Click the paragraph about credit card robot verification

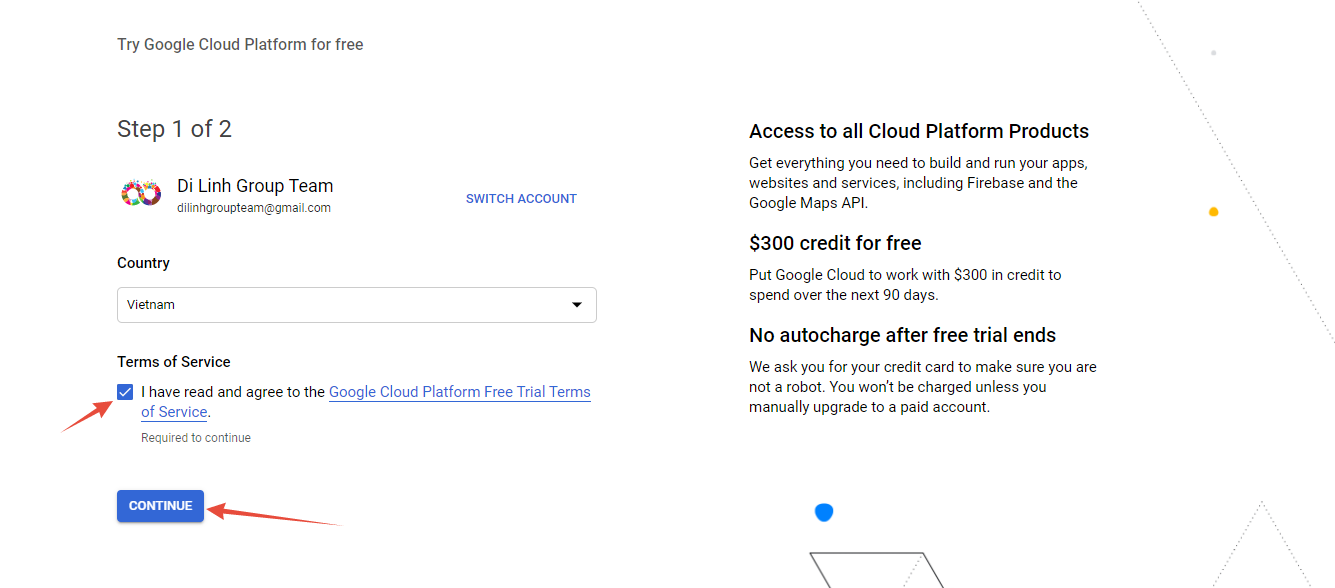(x=922, y=387)
